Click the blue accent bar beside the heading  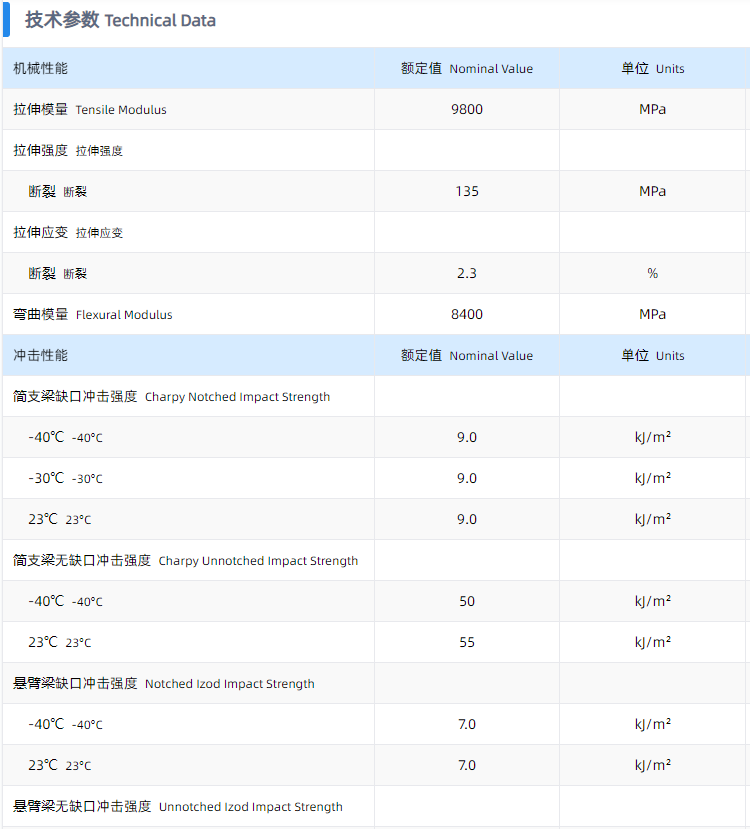pyautogui.click(x=6, y=20)
